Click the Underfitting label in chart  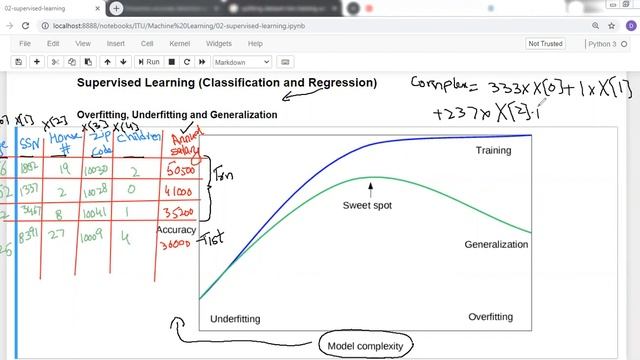pos(235,319)
